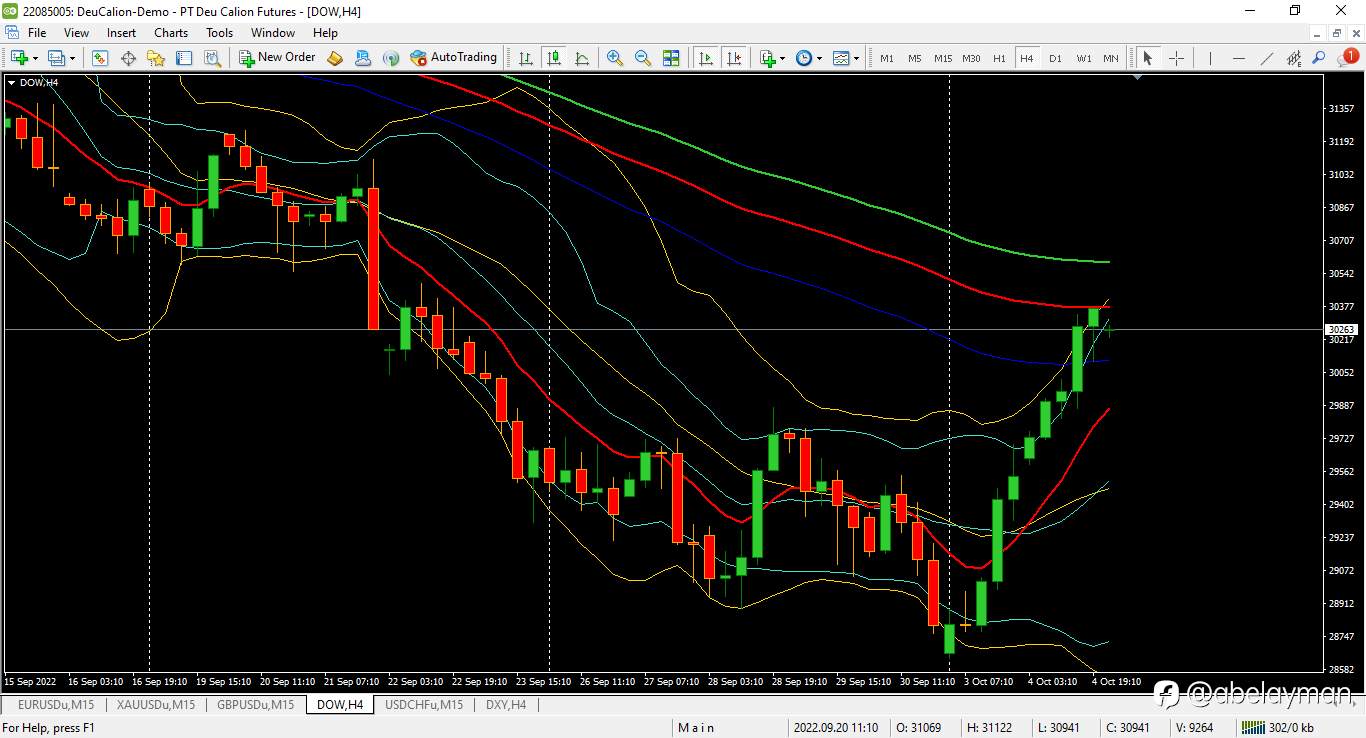The image size is (1366, 738).
Task: Open the search magnifier icon
Action: coord(1319,58)
